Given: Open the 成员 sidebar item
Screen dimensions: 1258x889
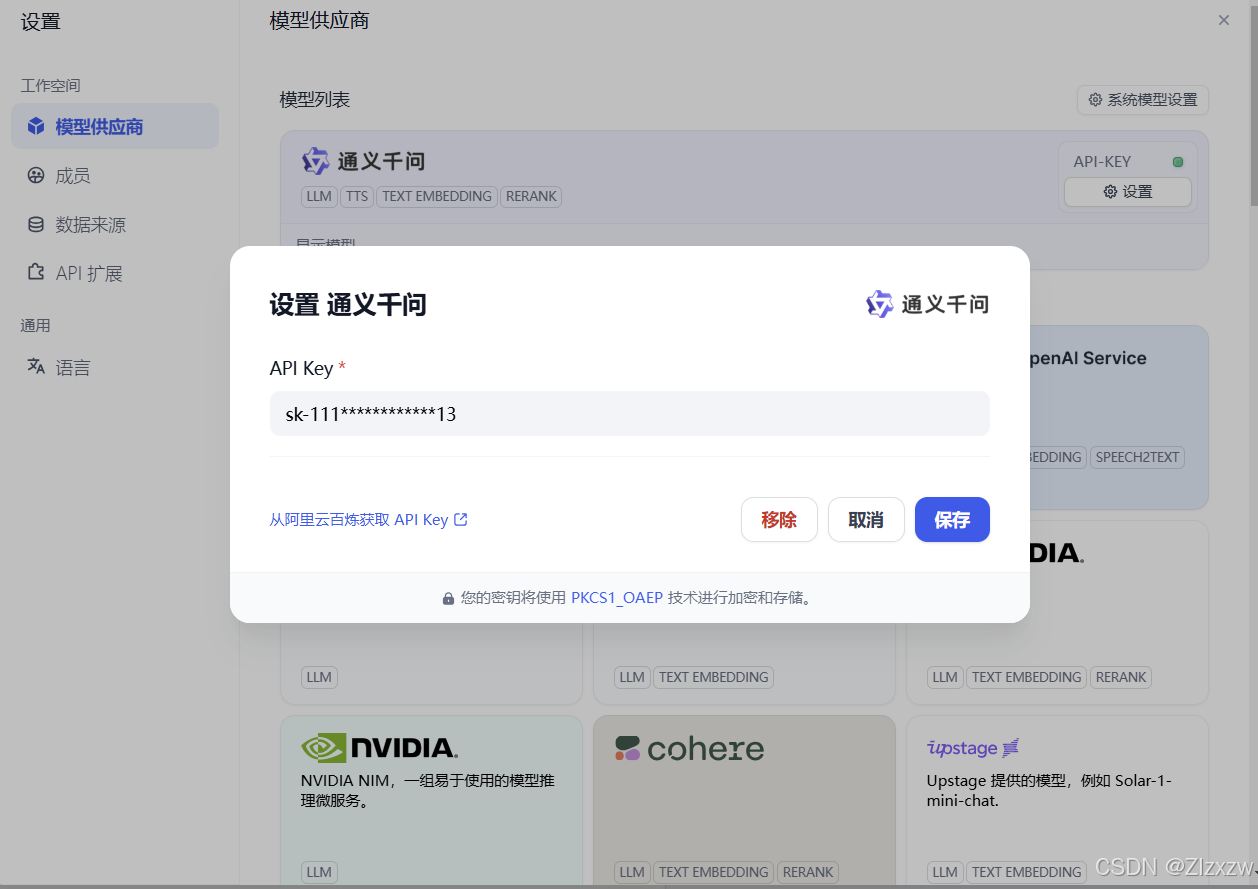Looking at the screenshot, I should 115,175.
